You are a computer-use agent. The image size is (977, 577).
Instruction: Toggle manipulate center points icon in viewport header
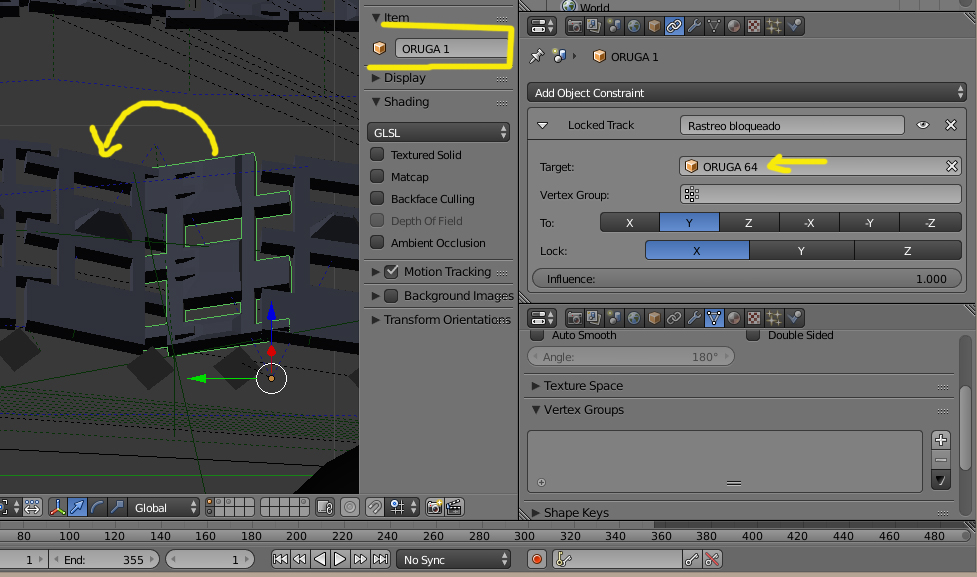click(x=32, y=507)
